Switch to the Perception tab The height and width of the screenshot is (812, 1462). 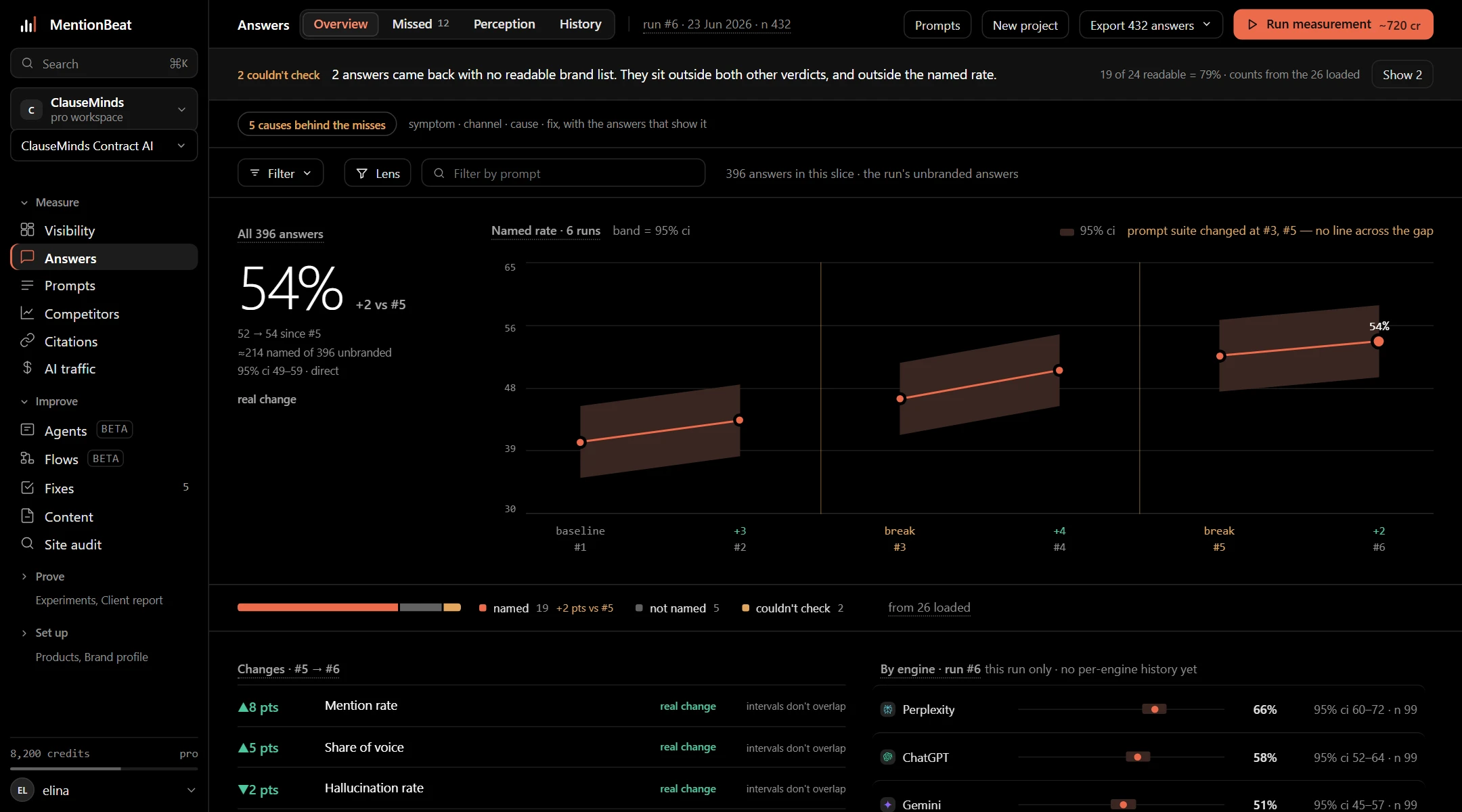[x=504, y=24]
